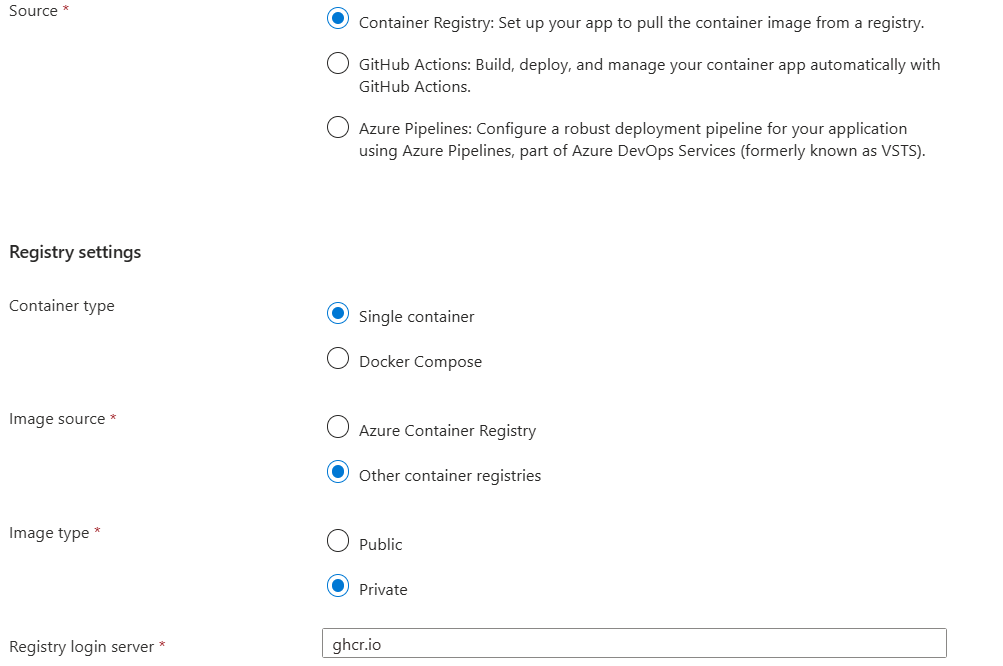Choose Docker Compose as container type
1003x666 pixels.
338,358
